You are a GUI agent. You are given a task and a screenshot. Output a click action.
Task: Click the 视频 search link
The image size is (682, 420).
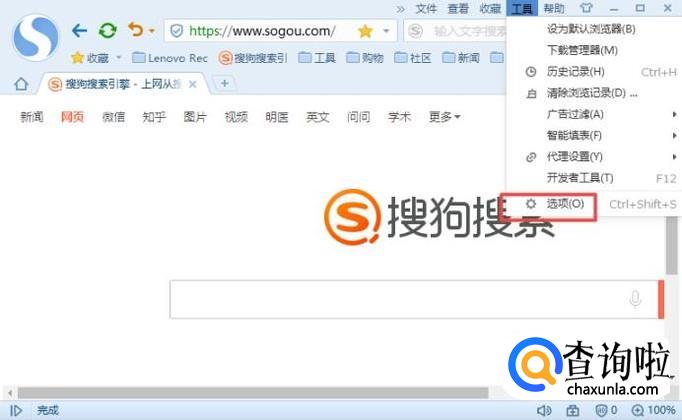tap(236, 117)
